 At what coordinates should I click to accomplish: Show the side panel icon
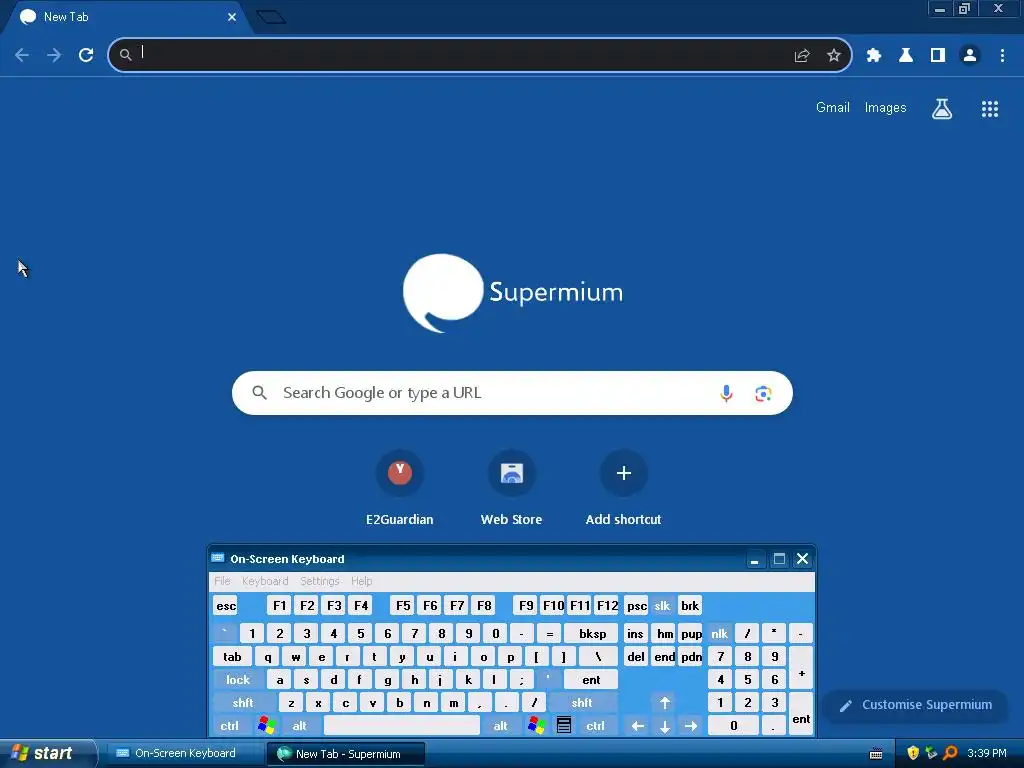tap(938, 56)
